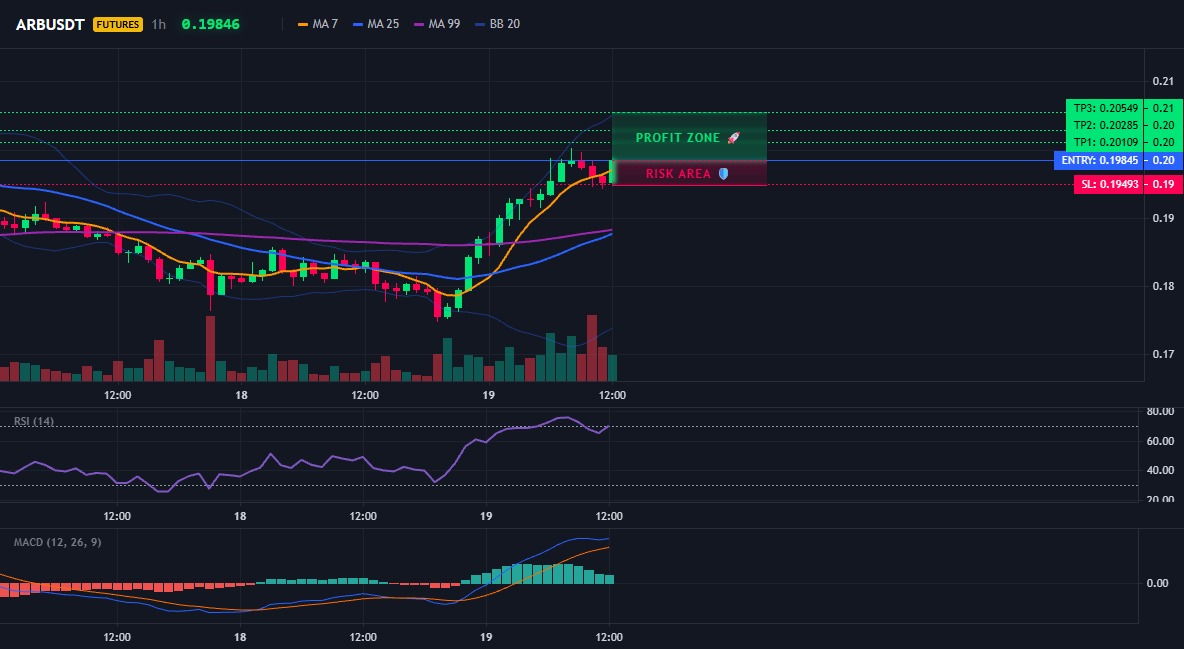This screenshot has width=1184, height=649.
Task: Click the PROFIT ZONE label
Action: pyautogui.click(x=678, y=138)
